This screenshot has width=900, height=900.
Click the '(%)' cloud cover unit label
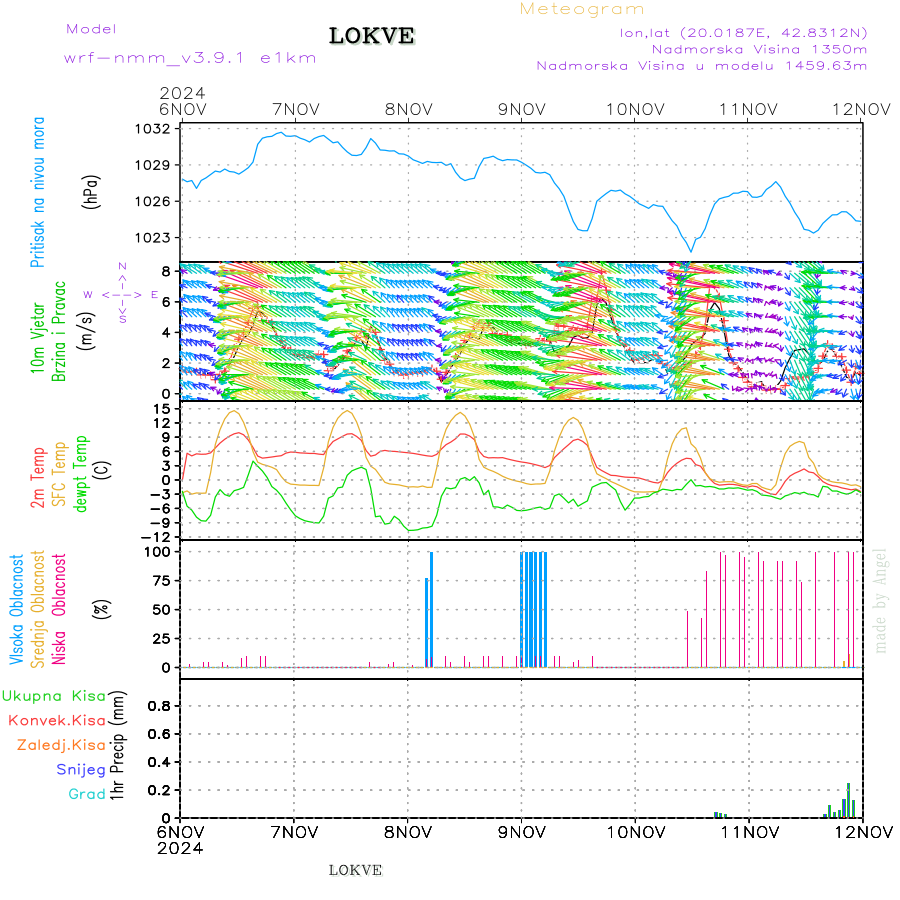point(101,610)
